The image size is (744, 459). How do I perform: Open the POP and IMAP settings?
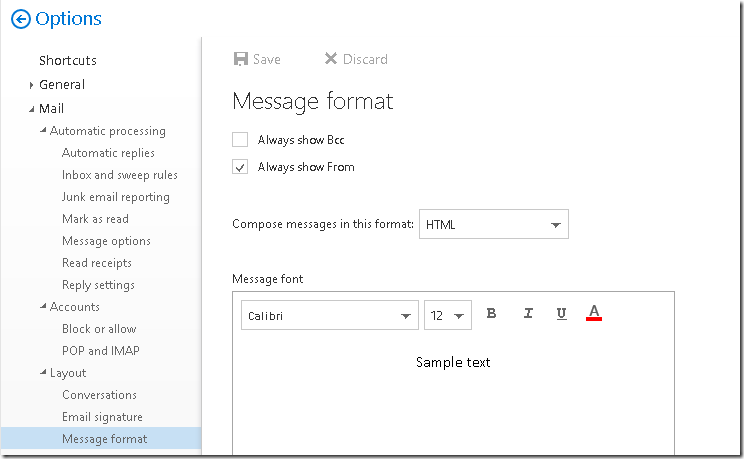101,351
